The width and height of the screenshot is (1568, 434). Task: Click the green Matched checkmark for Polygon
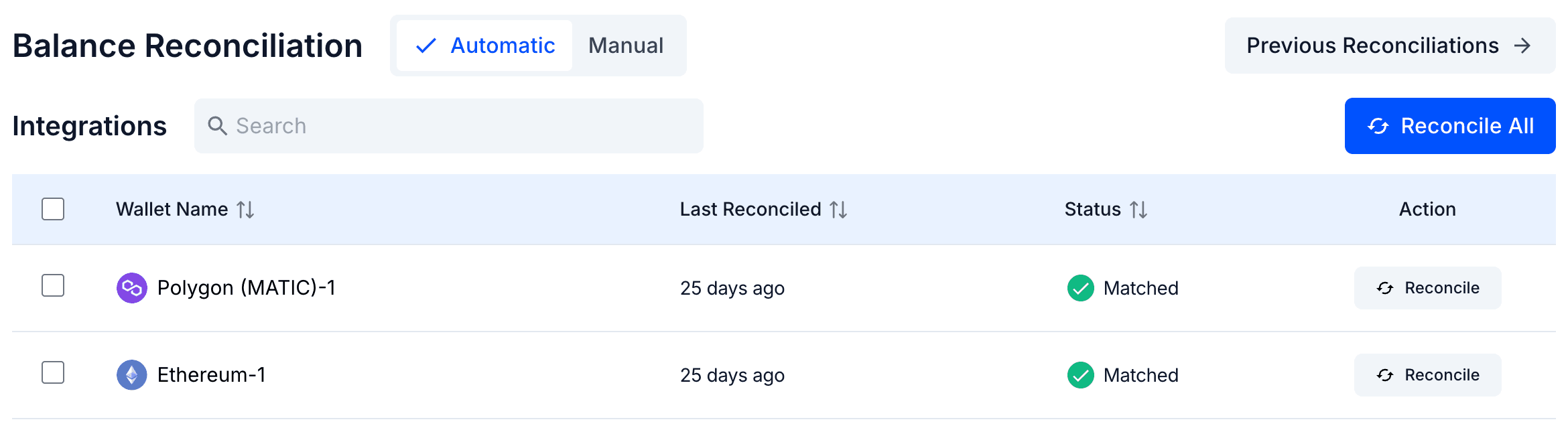(x=1081, y=287)
